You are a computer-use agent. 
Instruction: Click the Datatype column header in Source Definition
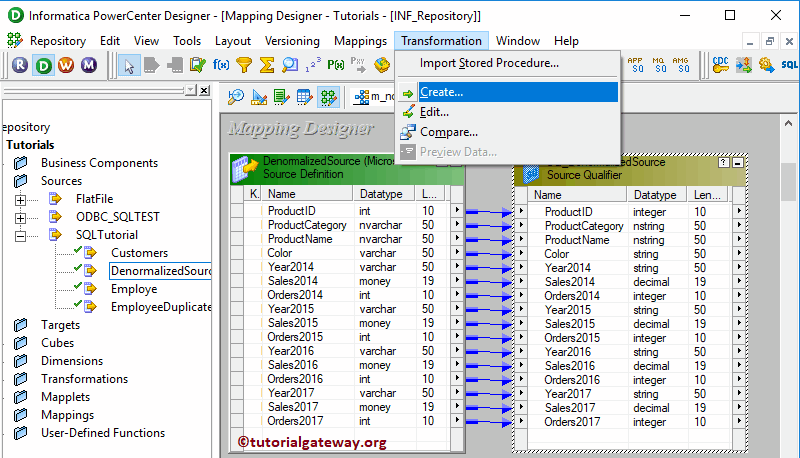[384, 194]
